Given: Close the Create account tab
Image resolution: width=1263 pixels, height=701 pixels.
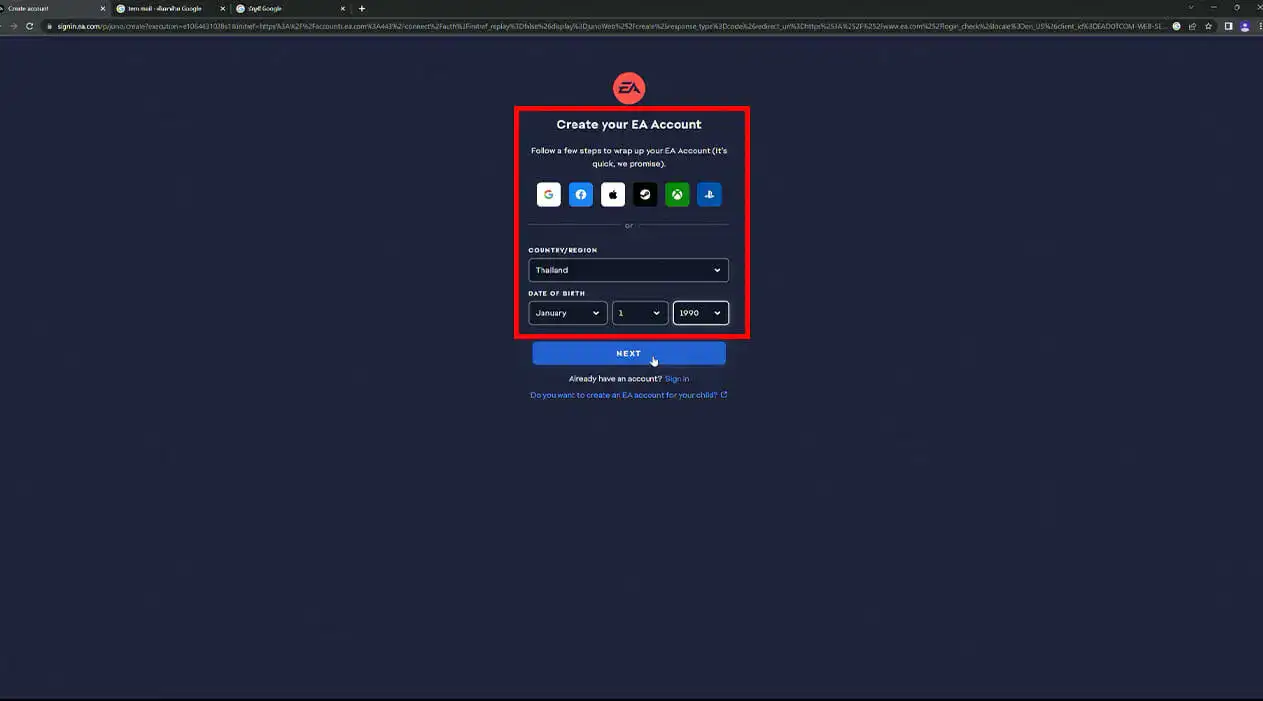Looking at the screenshot, I should [x=102, y=8].
